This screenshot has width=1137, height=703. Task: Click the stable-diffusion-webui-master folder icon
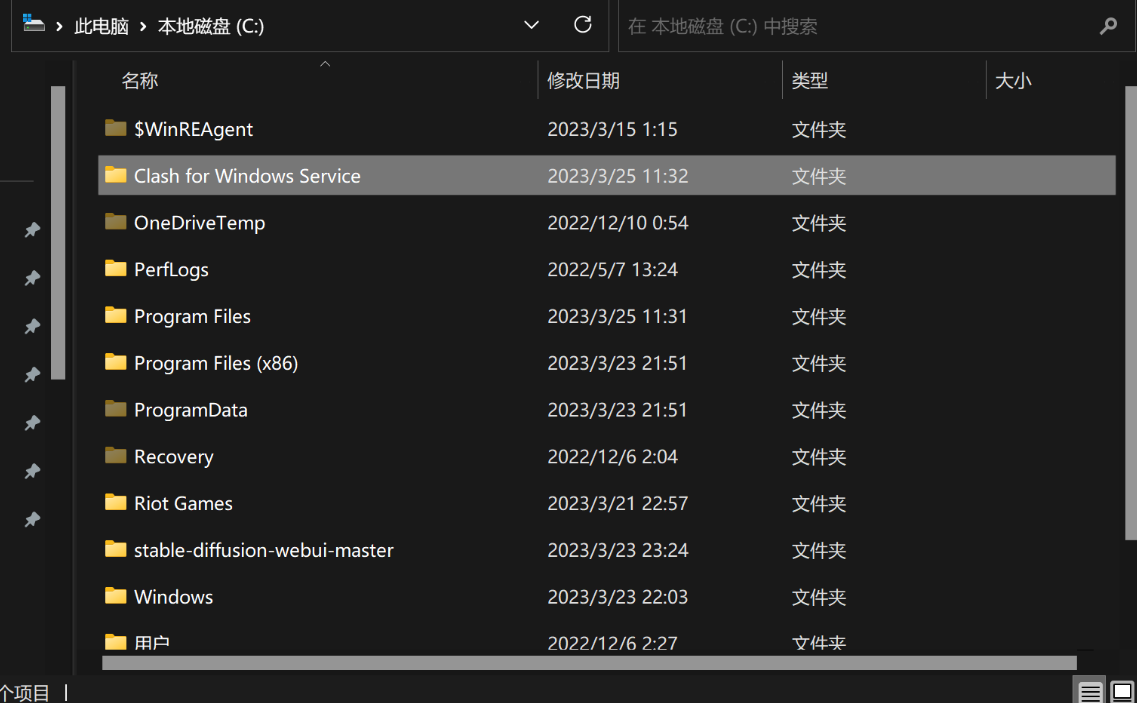point(116,550)
